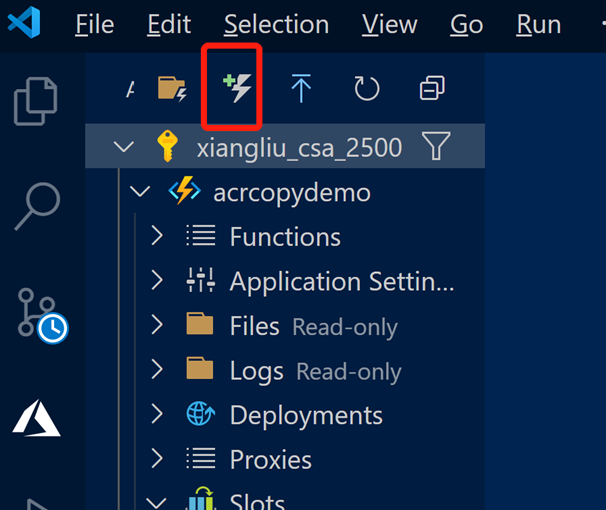Click the Logs folder icon

200,368
